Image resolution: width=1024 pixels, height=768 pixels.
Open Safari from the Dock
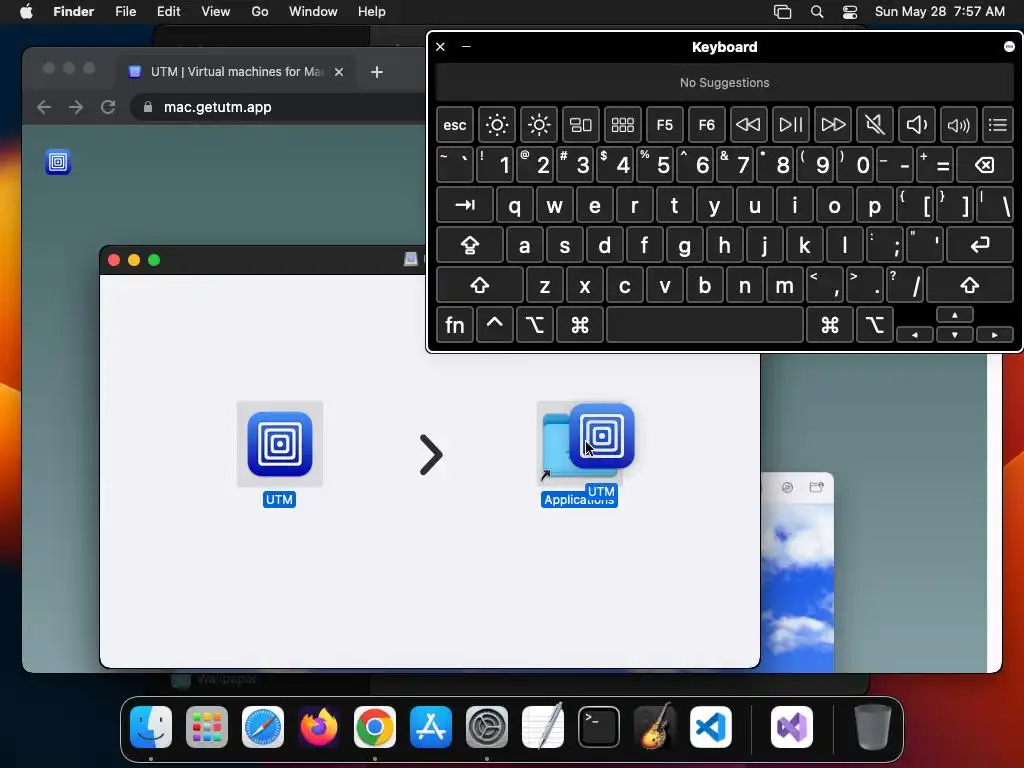coord(263,727)
